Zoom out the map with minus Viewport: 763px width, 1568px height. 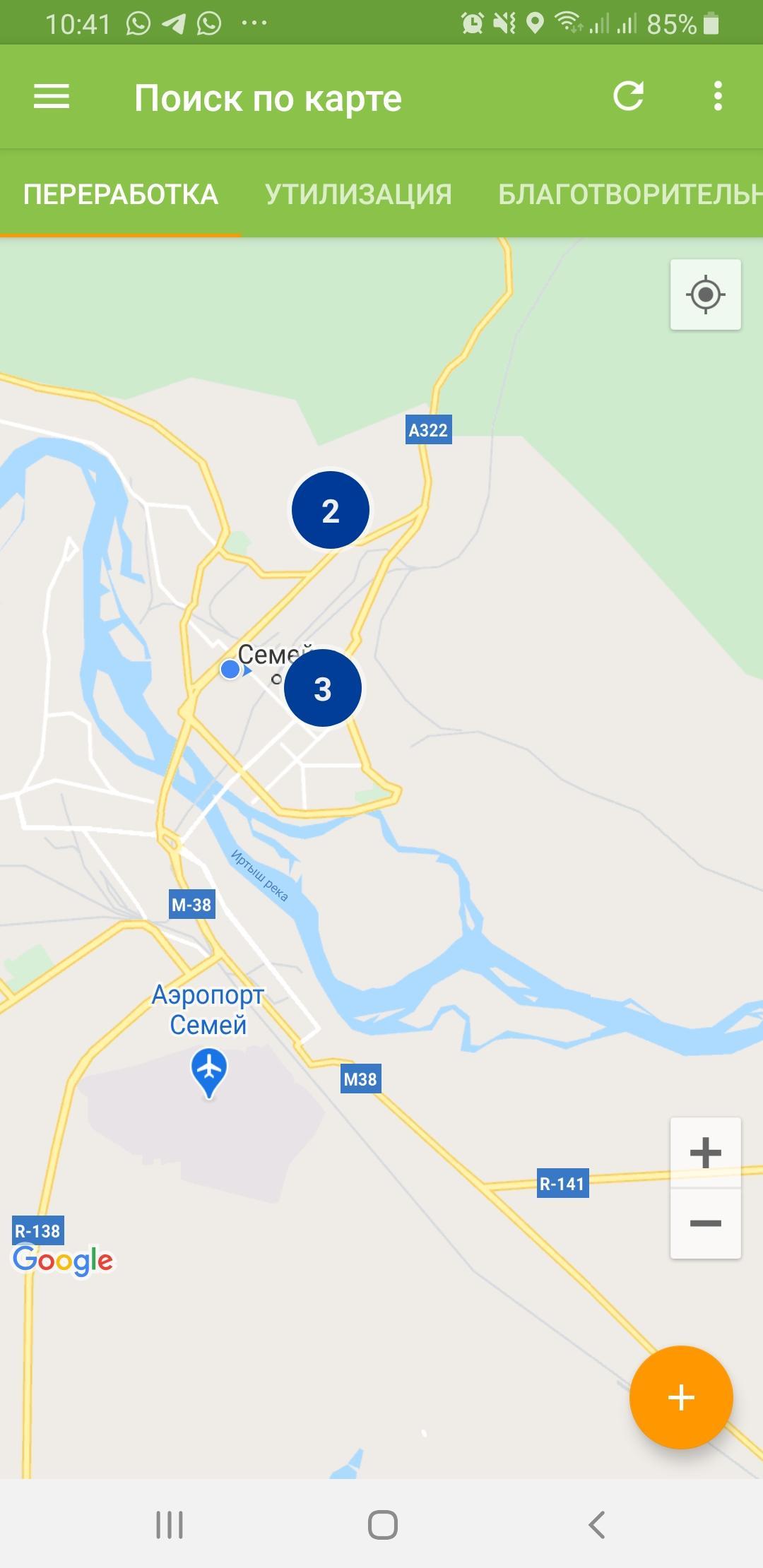pyautogui.click(x=705, y=1223)
